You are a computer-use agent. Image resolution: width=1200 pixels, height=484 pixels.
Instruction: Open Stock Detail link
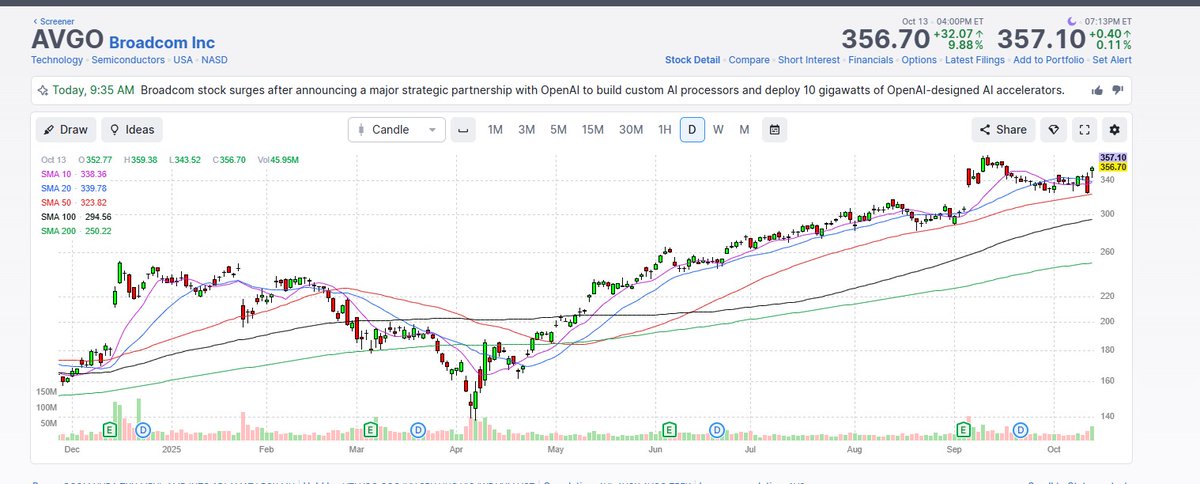tap(693, 60)
